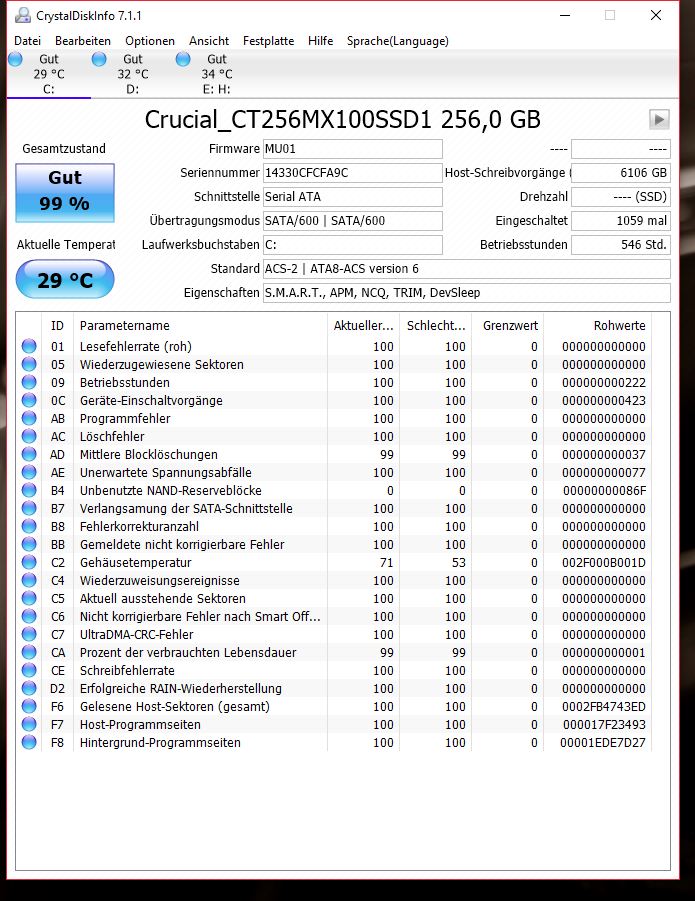Click the Übertragungsmodus field SATA/600

[353, 221]
